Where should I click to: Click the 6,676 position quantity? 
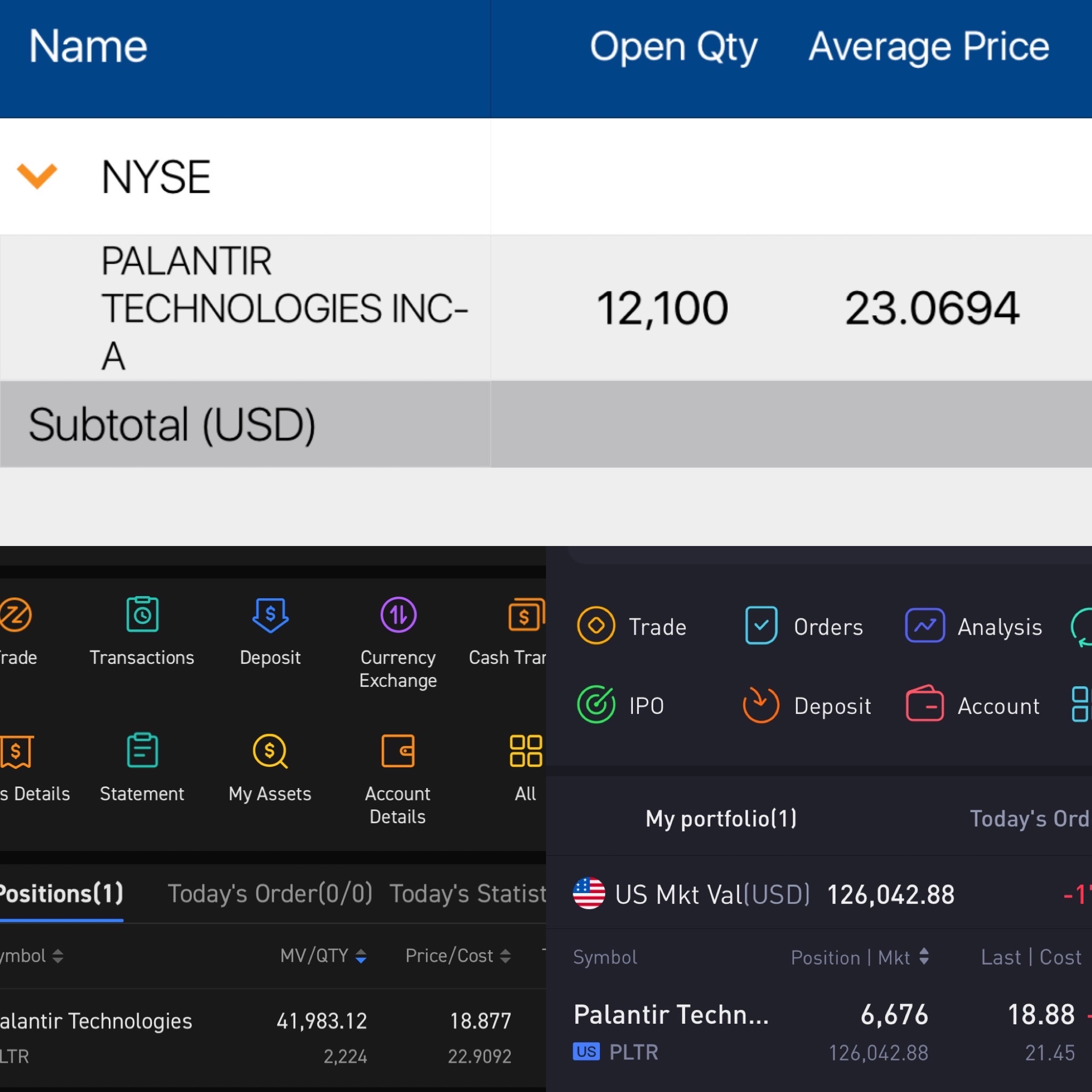[x=895, y=1015]
